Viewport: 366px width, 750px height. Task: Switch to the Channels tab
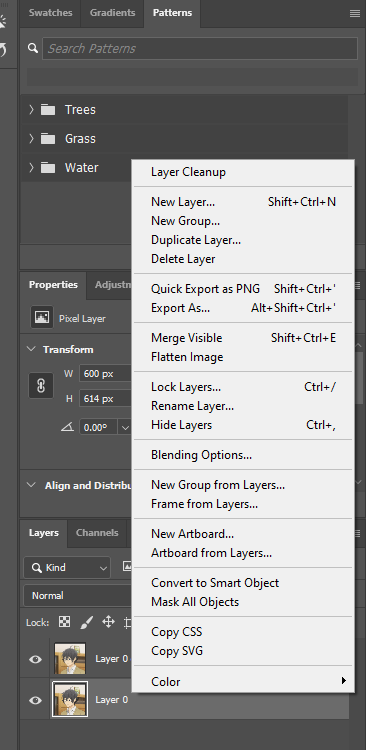(97, 532)
